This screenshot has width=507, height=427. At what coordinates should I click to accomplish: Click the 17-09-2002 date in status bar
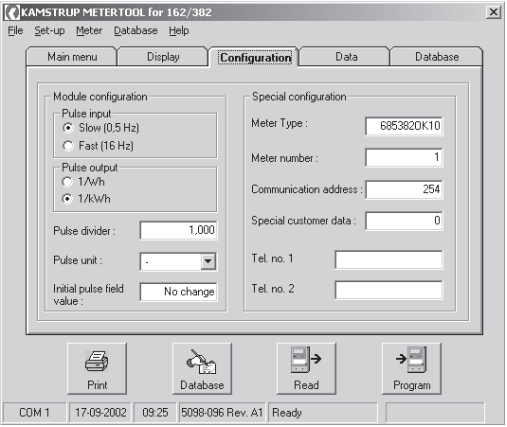[101, 413]
